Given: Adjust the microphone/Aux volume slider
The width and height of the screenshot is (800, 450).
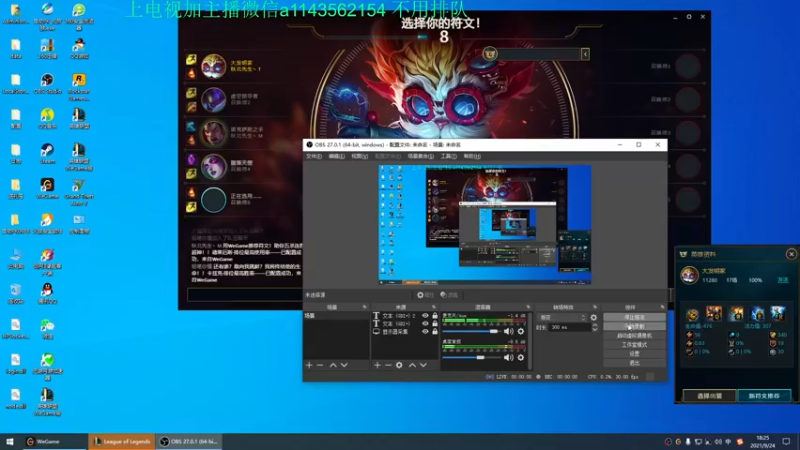Looking at the screenshot, I should (x=470, y=332).
